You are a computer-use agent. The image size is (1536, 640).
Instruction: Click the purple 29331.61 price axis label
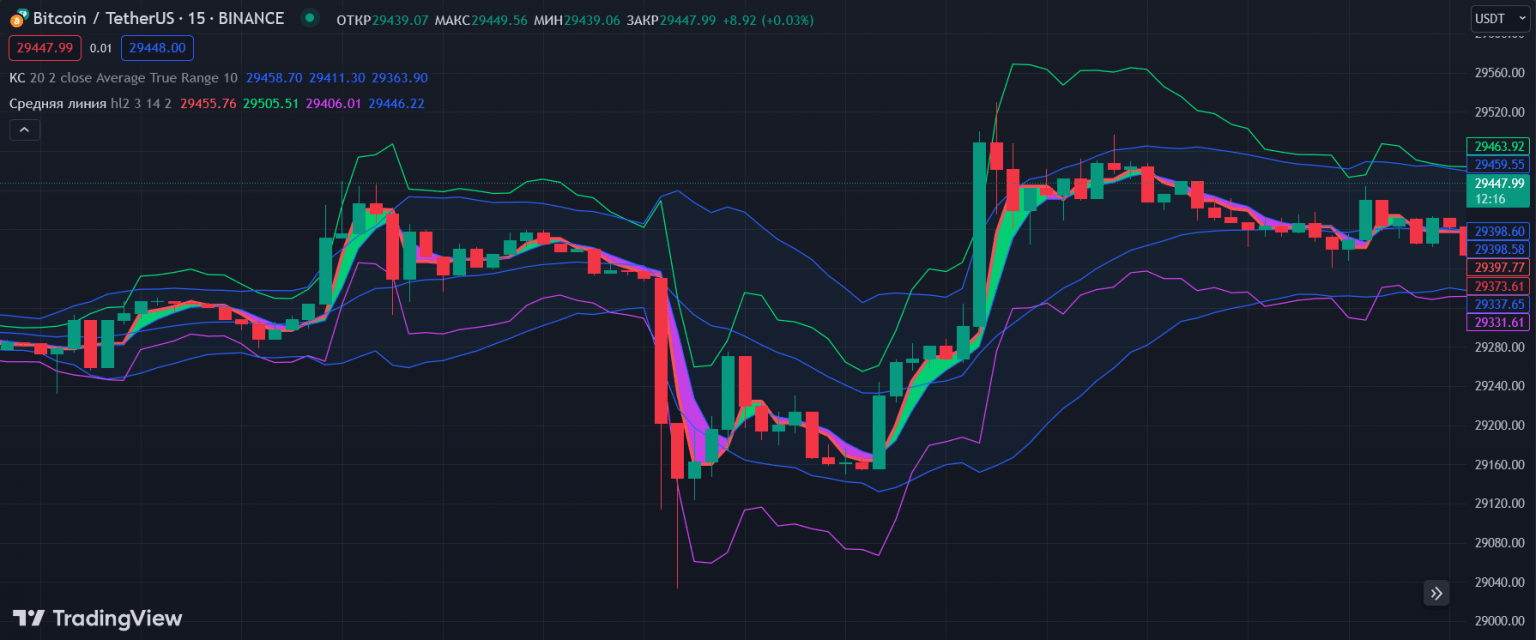(1498, 322)
